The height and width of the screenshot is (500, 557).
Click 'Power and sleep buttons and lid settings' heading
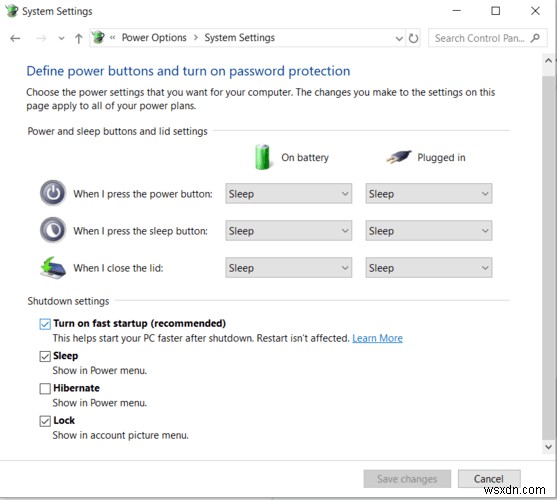[117, 131]
